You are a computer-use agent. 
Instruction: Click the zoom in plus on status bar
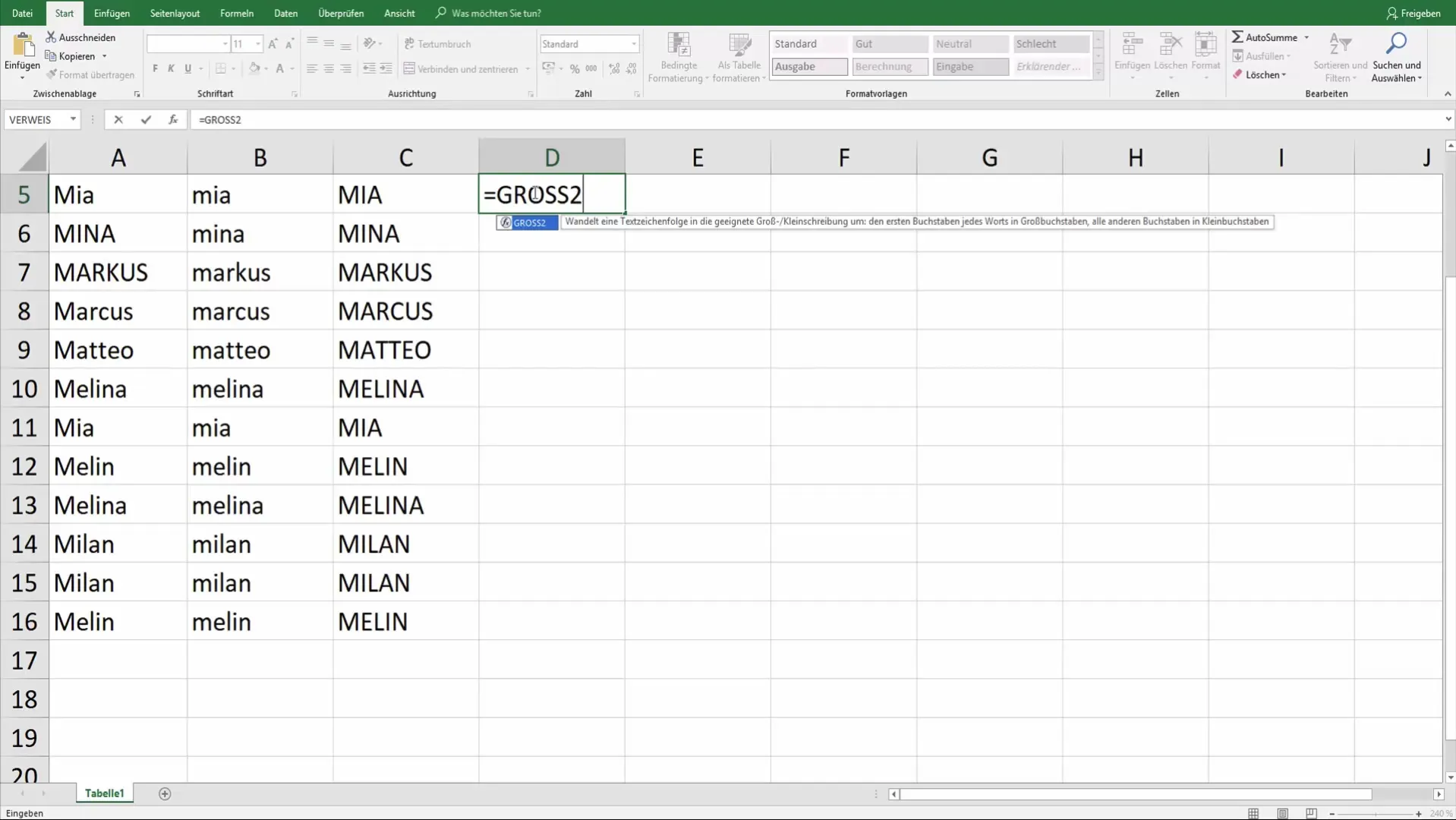coord(1418,813)
